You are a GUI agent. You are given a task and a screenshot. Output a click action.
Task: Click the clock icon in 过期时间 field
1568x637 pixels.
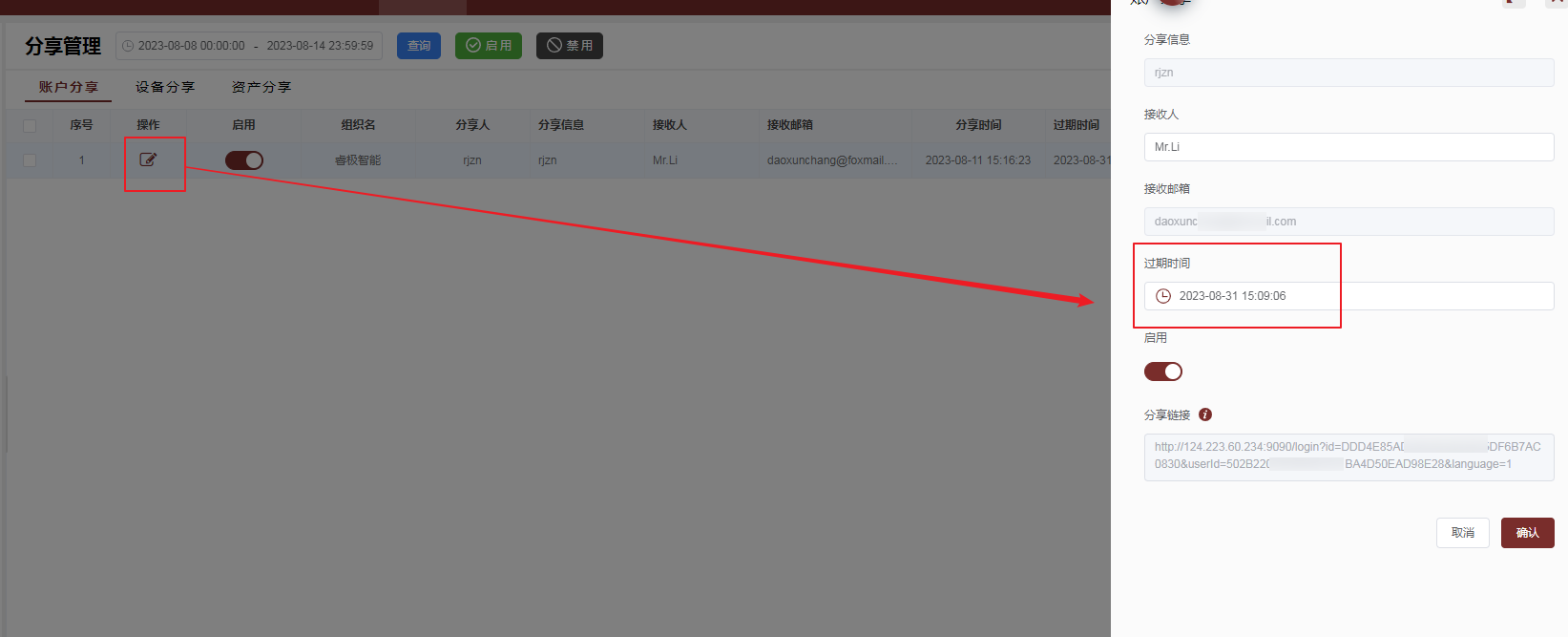[x=1163, y=296]
